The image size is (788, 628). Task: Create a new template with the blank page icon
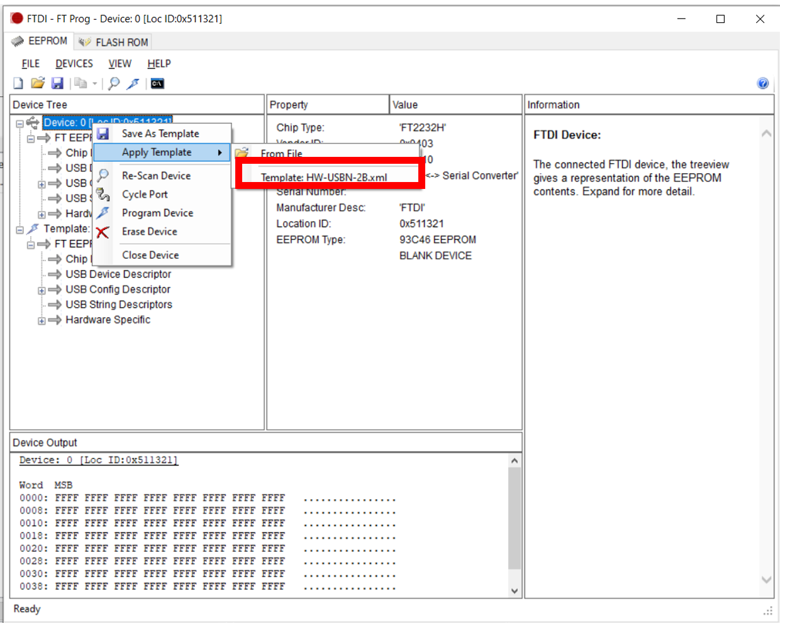[19, 83]
